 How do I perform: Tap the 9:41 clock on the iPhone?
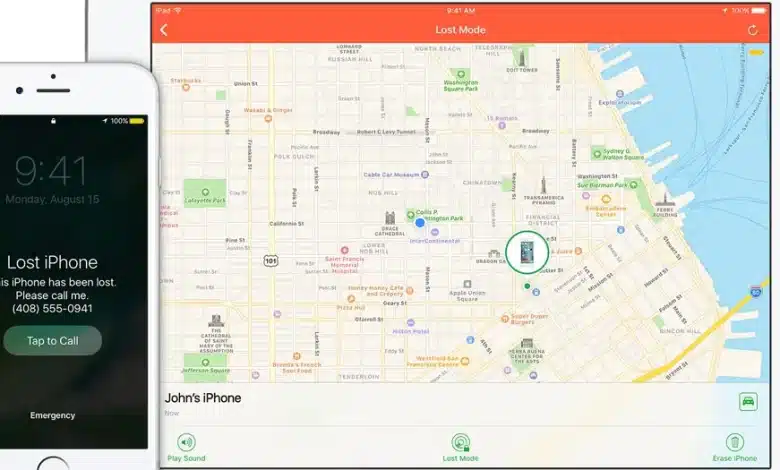51,171
